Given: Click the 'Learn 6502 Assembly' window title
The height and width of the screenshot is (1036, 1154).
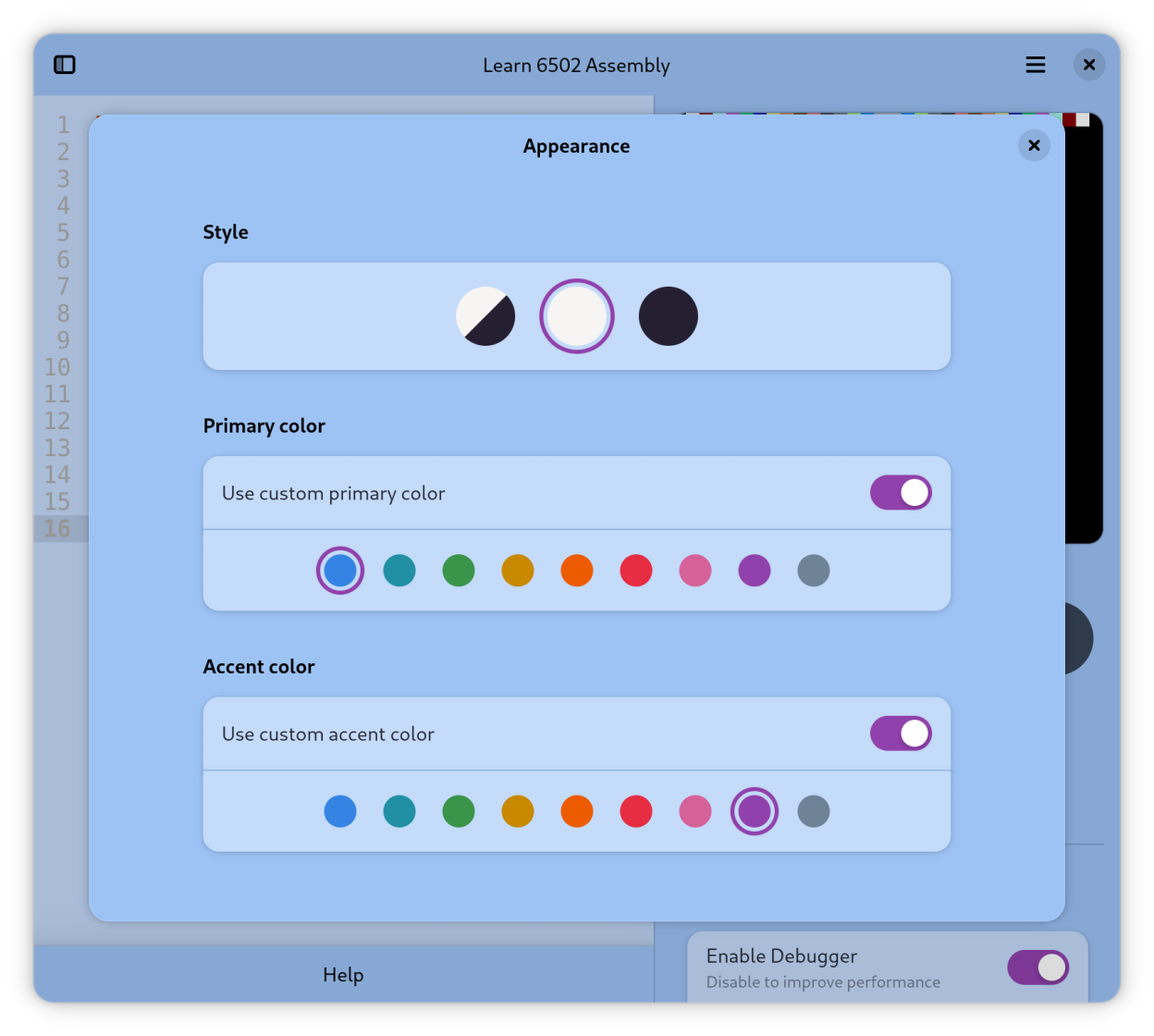Looking at the screenshot, I should click(x=576, y=65).
